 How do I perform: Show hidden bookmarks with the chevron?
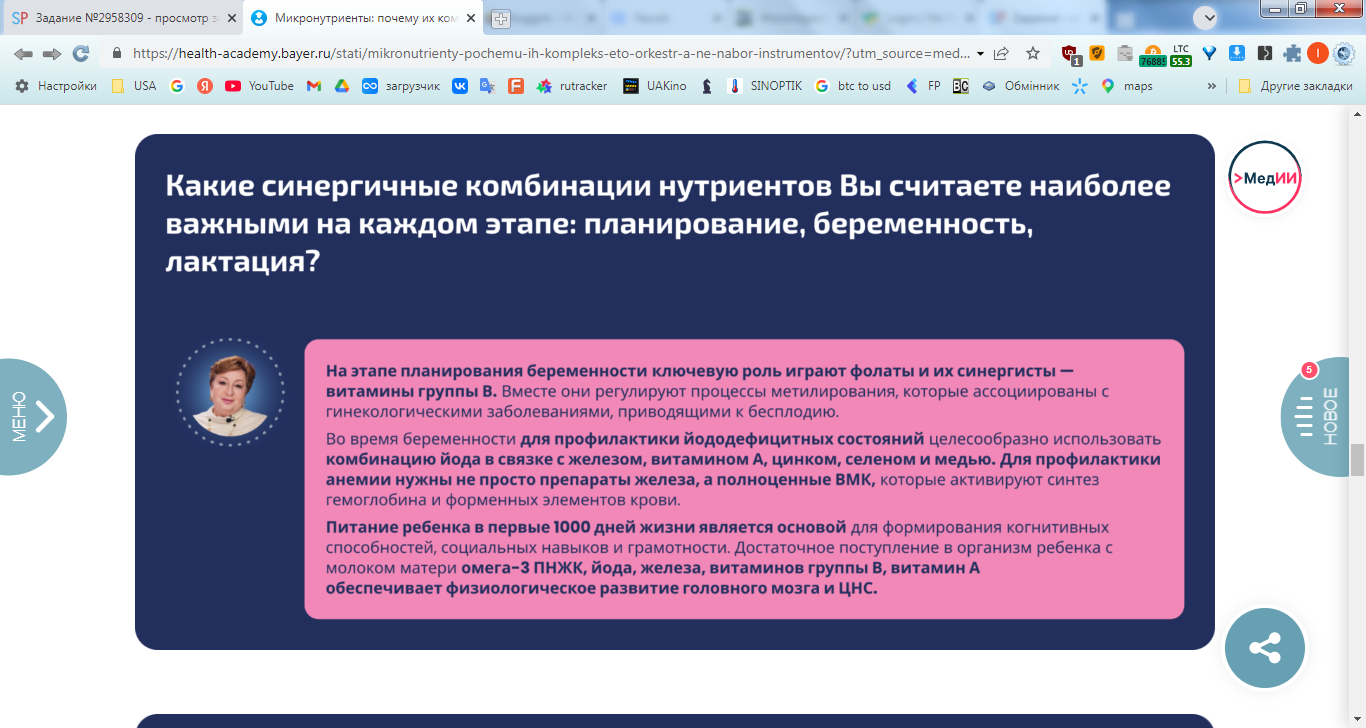[x=1212, y=86]
